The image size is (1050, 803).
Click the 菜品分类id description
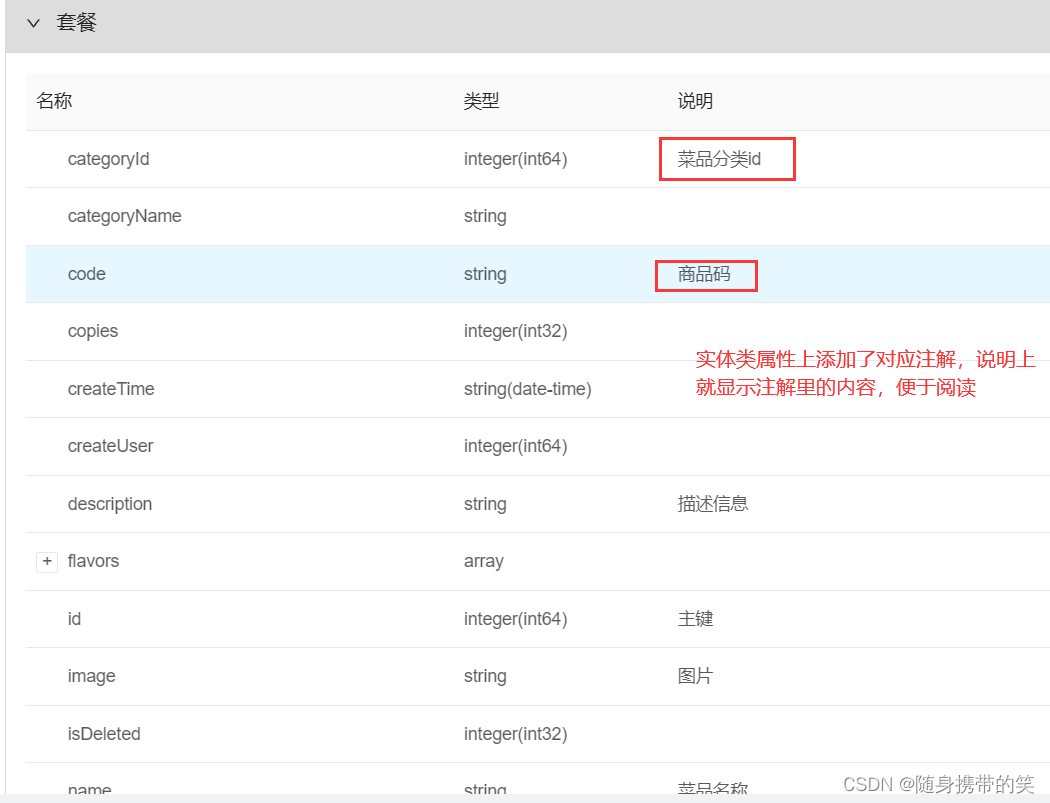(x=719, y=159)
